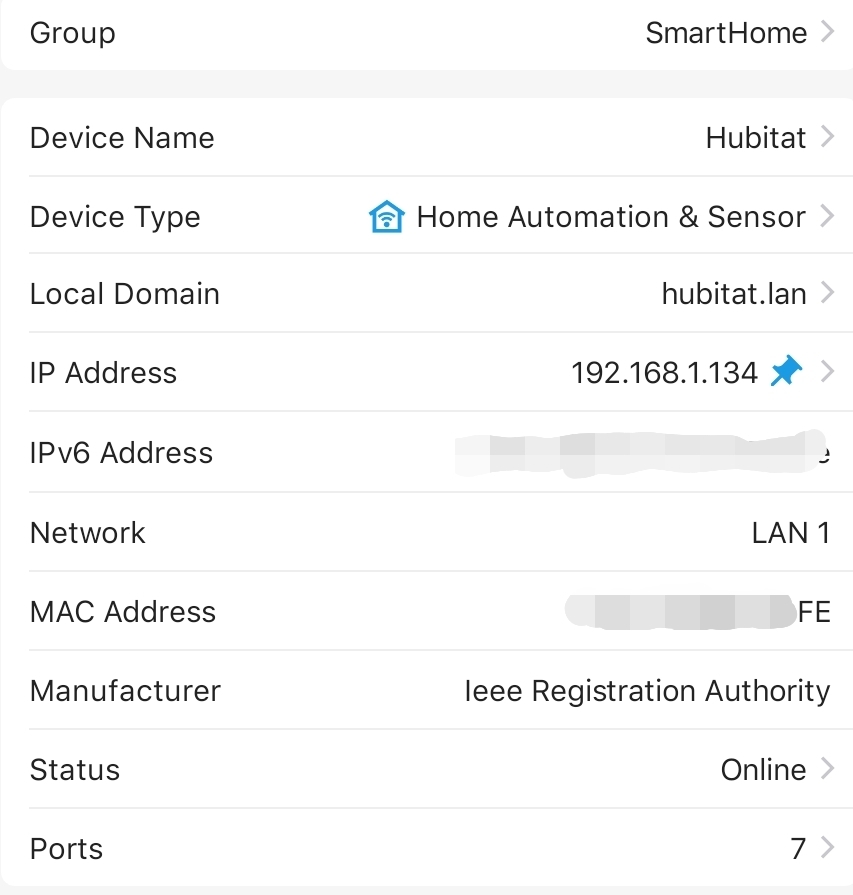Expand the Group row chevron
The image size is (853, 895).
point(827,31)
